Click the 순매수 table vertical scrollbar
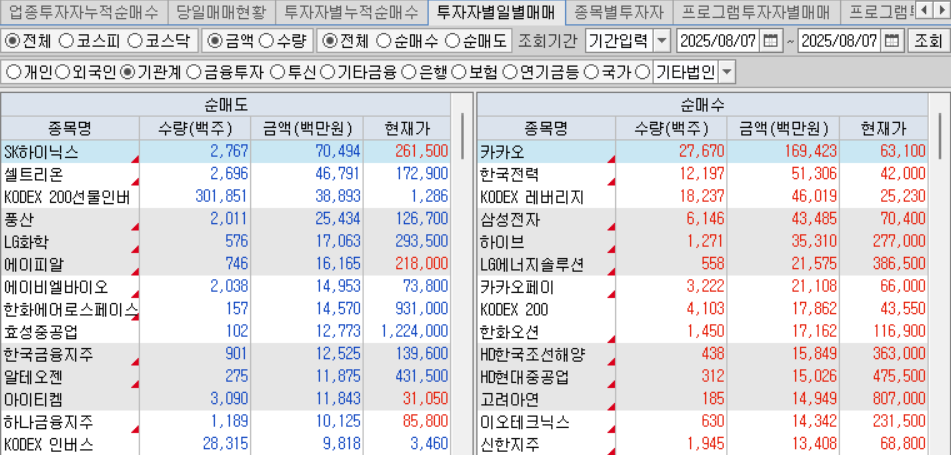951x455 pixels. (x=939, y=136)
